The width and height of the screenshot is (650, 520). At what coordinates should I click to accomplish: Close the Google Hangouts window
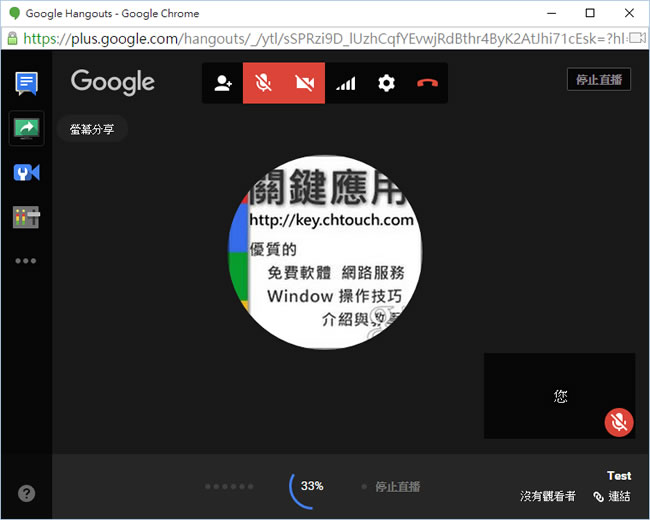pyautogui.click(x=629, y=13)
